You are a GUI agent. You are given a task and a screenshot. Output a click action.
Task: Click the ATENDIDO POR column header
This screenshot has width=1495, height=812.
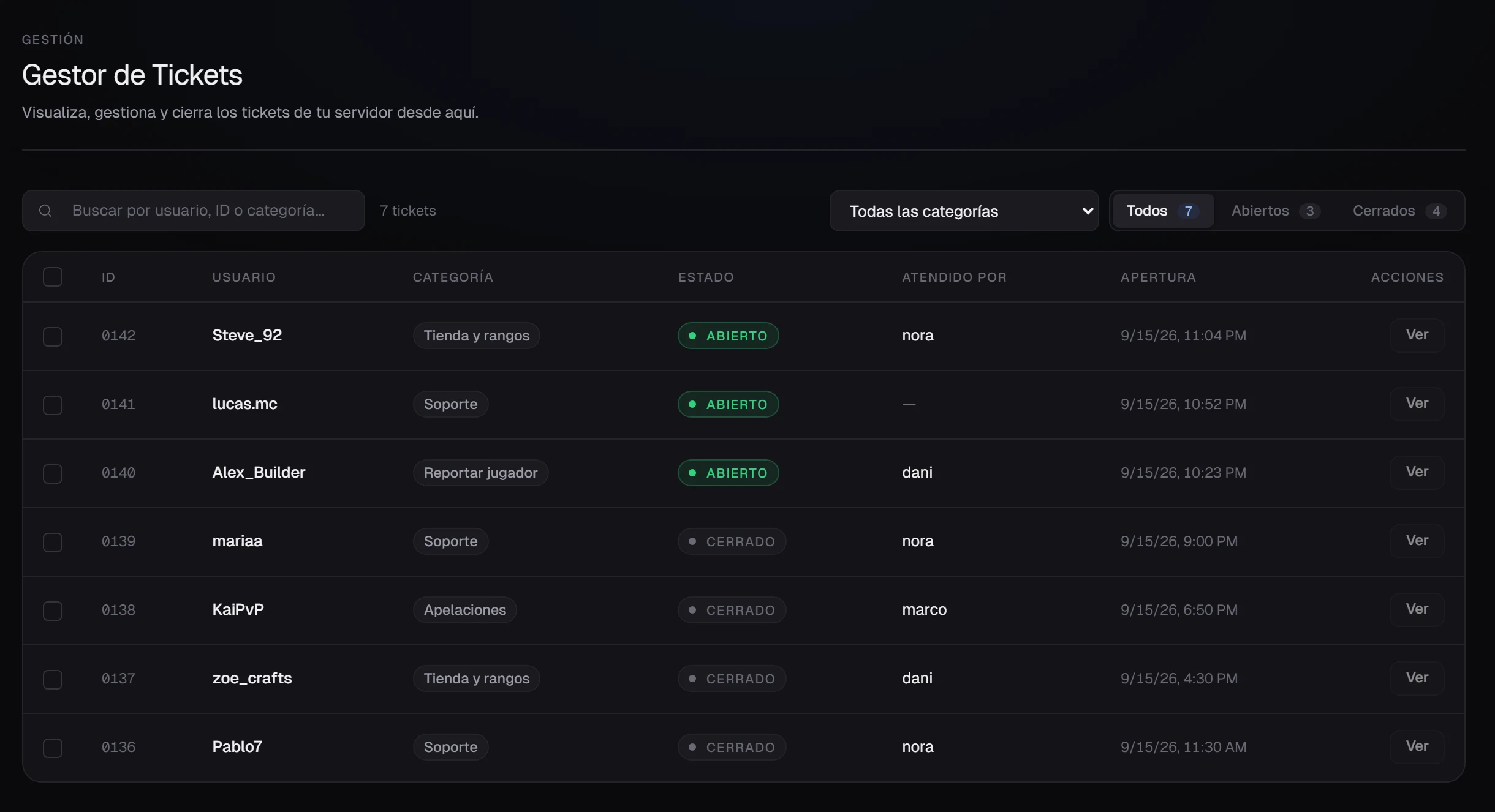[954, 277]
